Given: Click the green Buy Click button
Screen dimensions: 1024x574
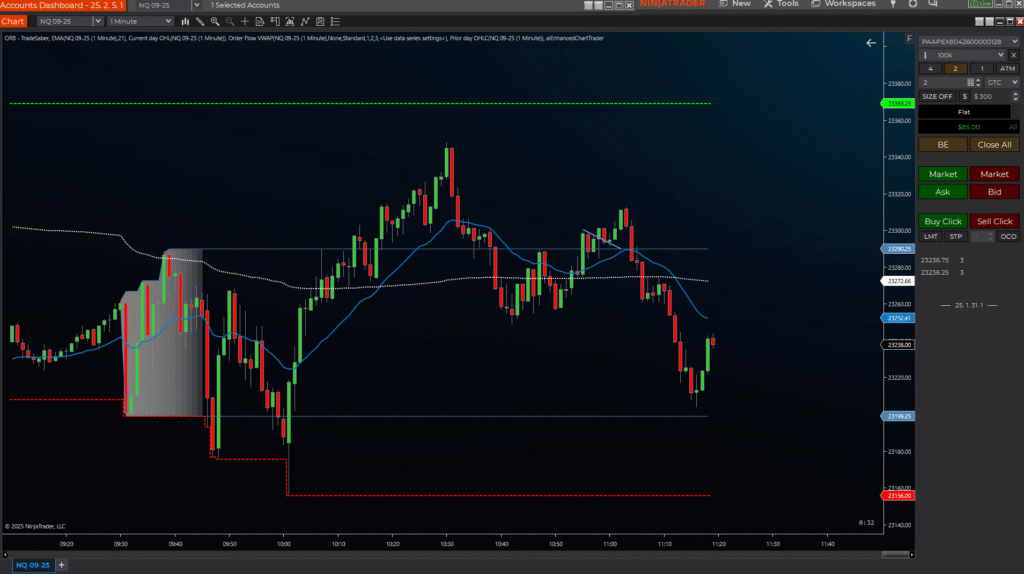Looking at the screenshot, I should click(943, 221).
